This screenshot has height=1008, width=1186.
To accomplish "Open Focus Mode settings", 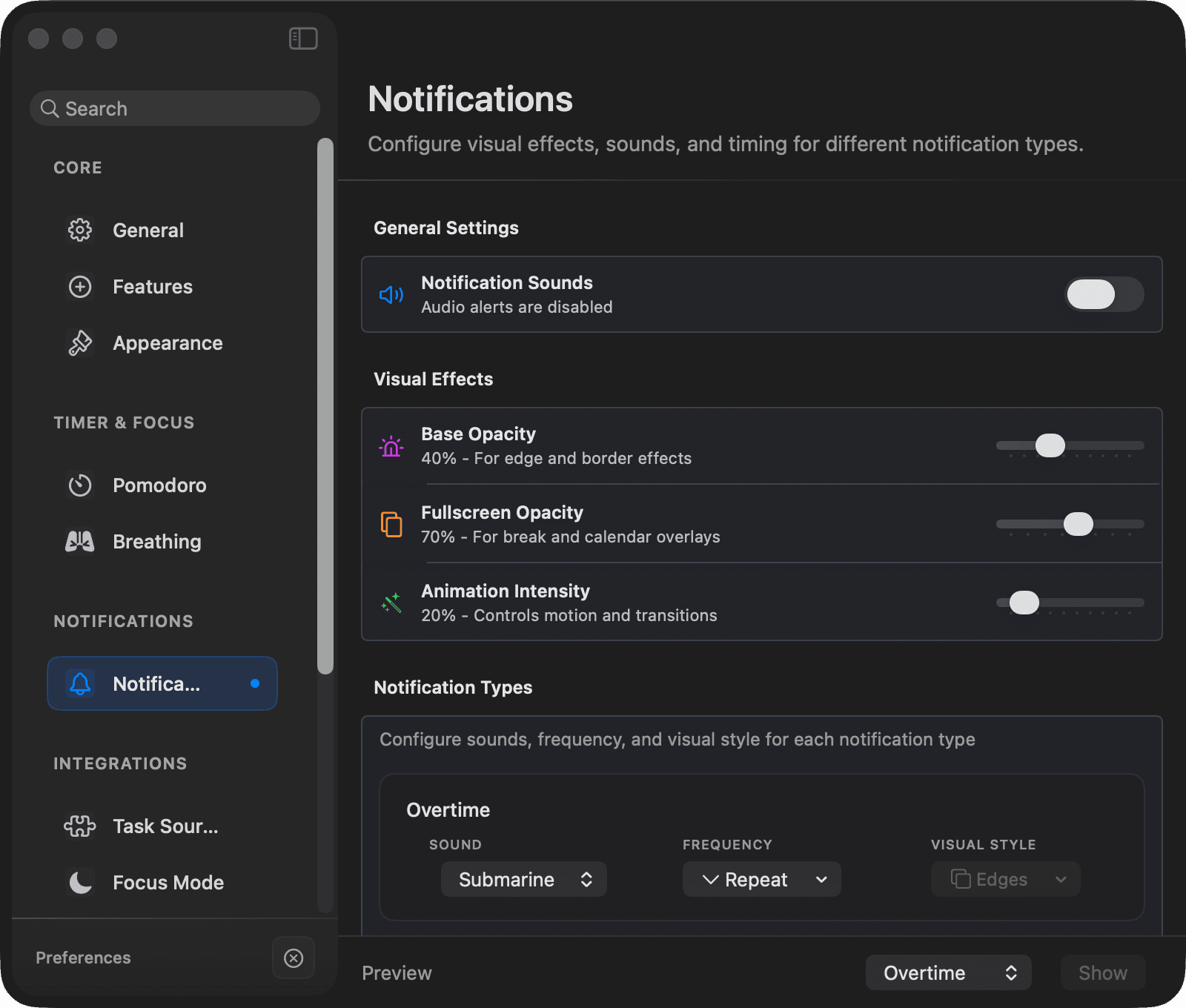I will point(162,883).
